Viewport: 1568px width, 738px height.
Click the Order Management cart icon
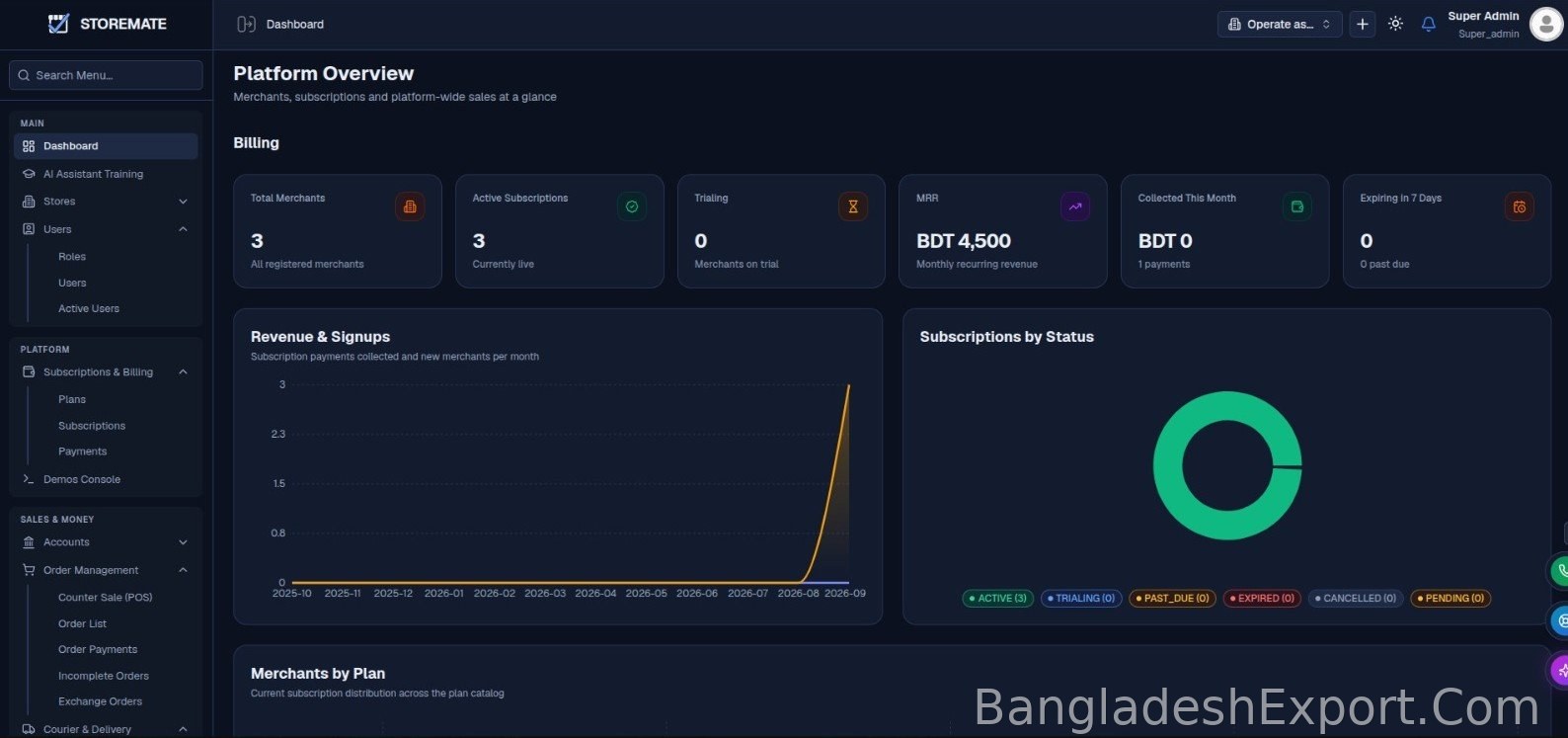(x=29, y=570)
